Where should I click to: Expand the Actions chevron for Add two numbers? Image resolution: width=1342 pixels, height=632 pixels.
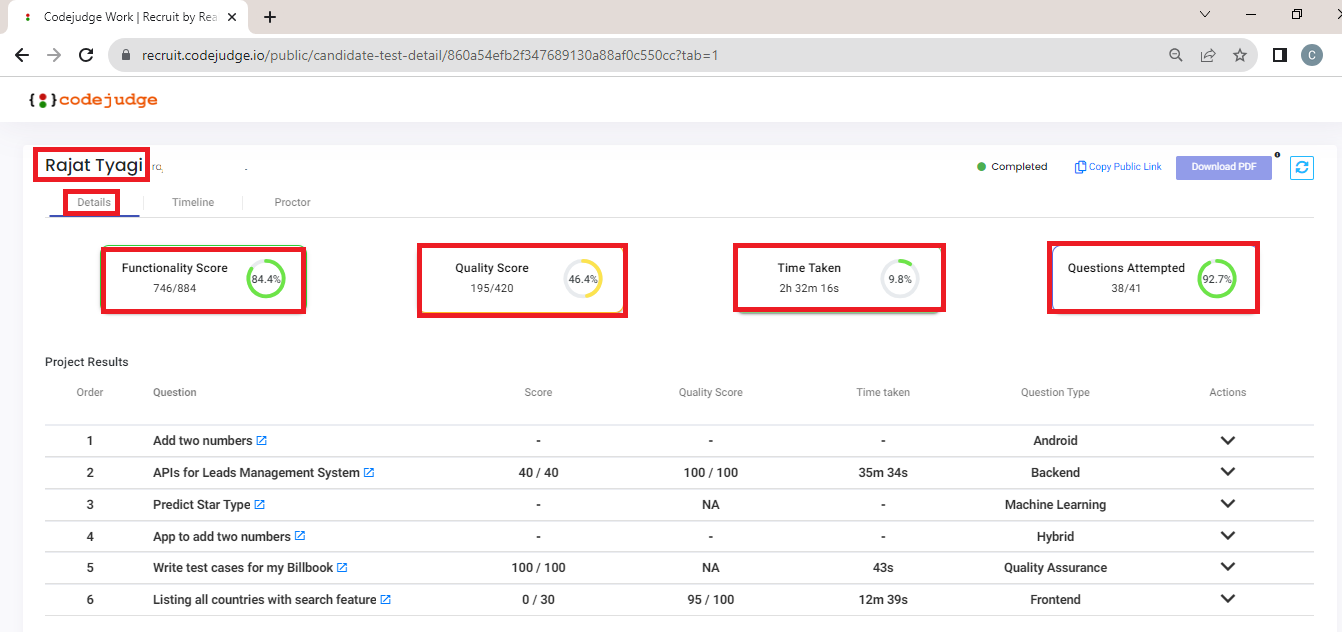1227,440
